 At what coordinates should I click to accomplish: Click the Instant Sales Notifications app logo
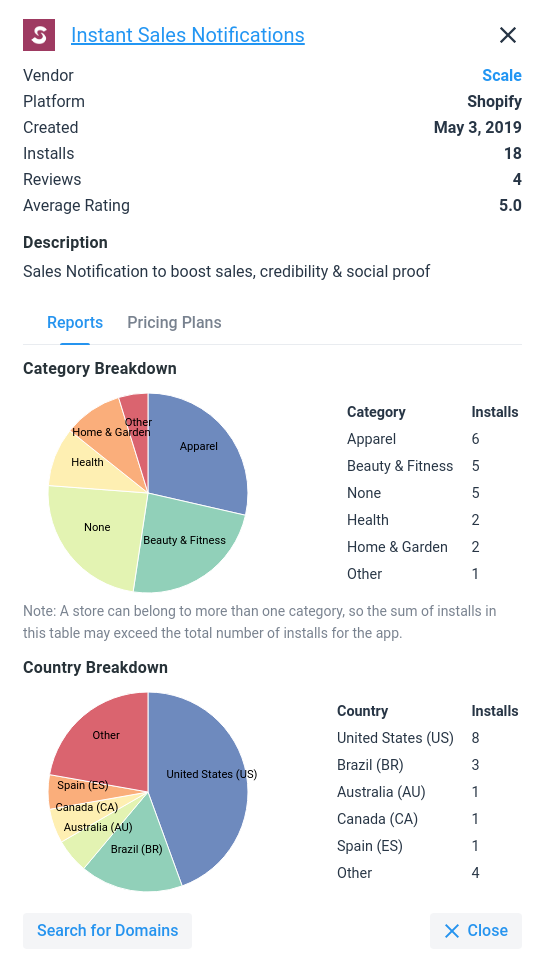click(39, 35)
